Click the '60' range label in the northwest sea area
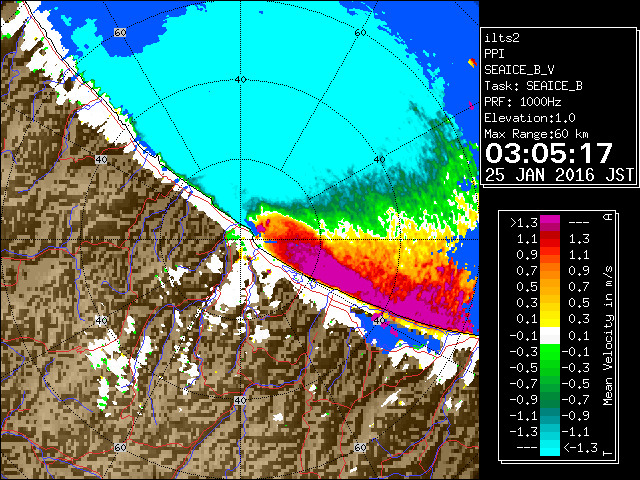The image size is (640, 480). (120, 32)
